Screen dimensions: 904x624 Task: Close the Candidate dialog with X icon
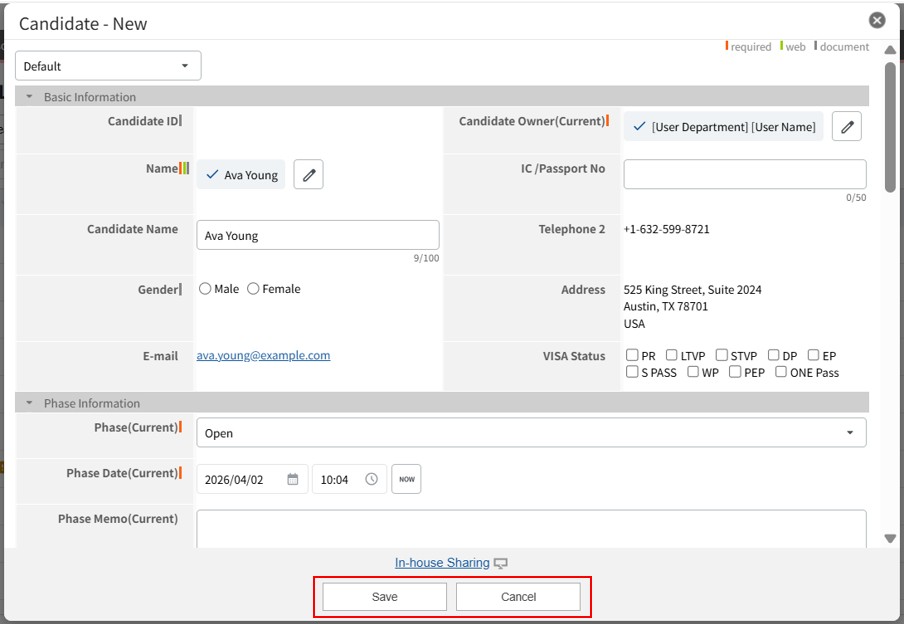877,20
